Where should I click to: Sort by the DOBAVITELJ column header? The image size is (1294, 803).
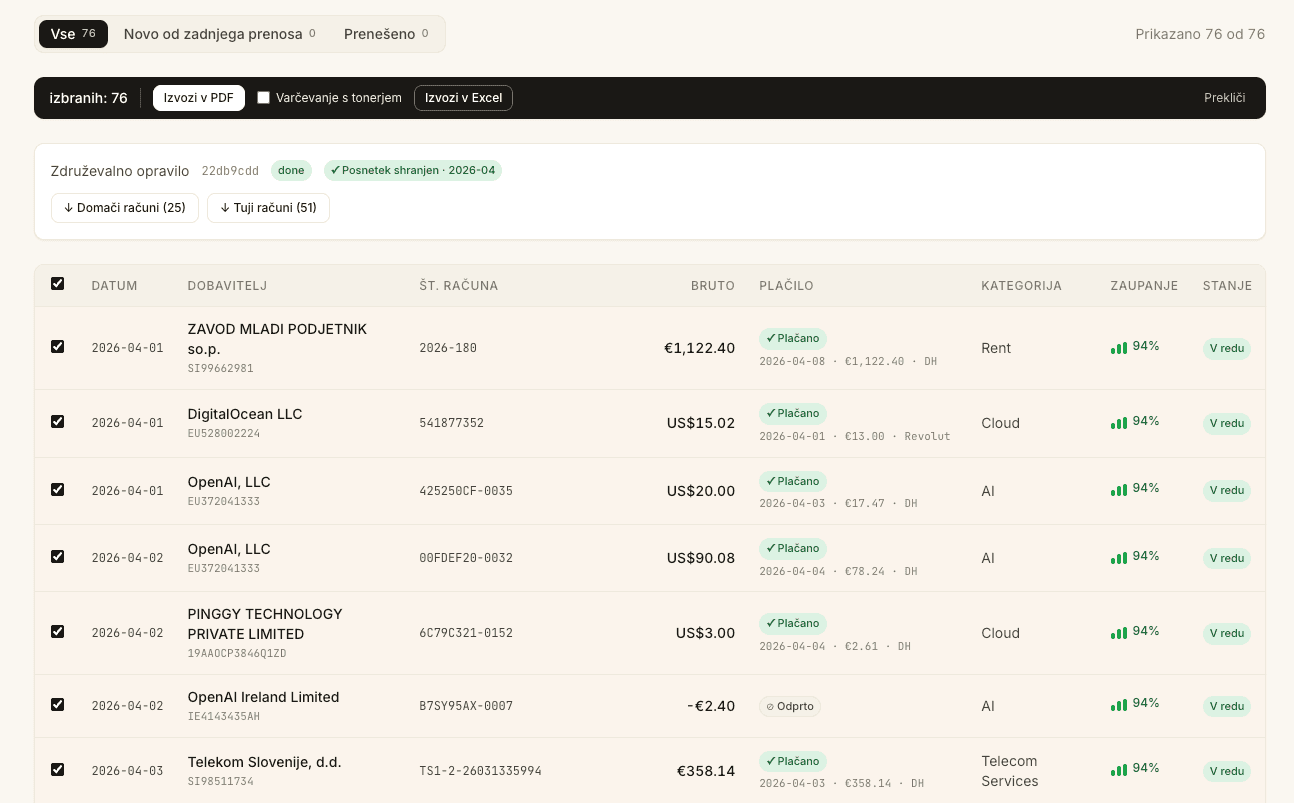[227, 286]
